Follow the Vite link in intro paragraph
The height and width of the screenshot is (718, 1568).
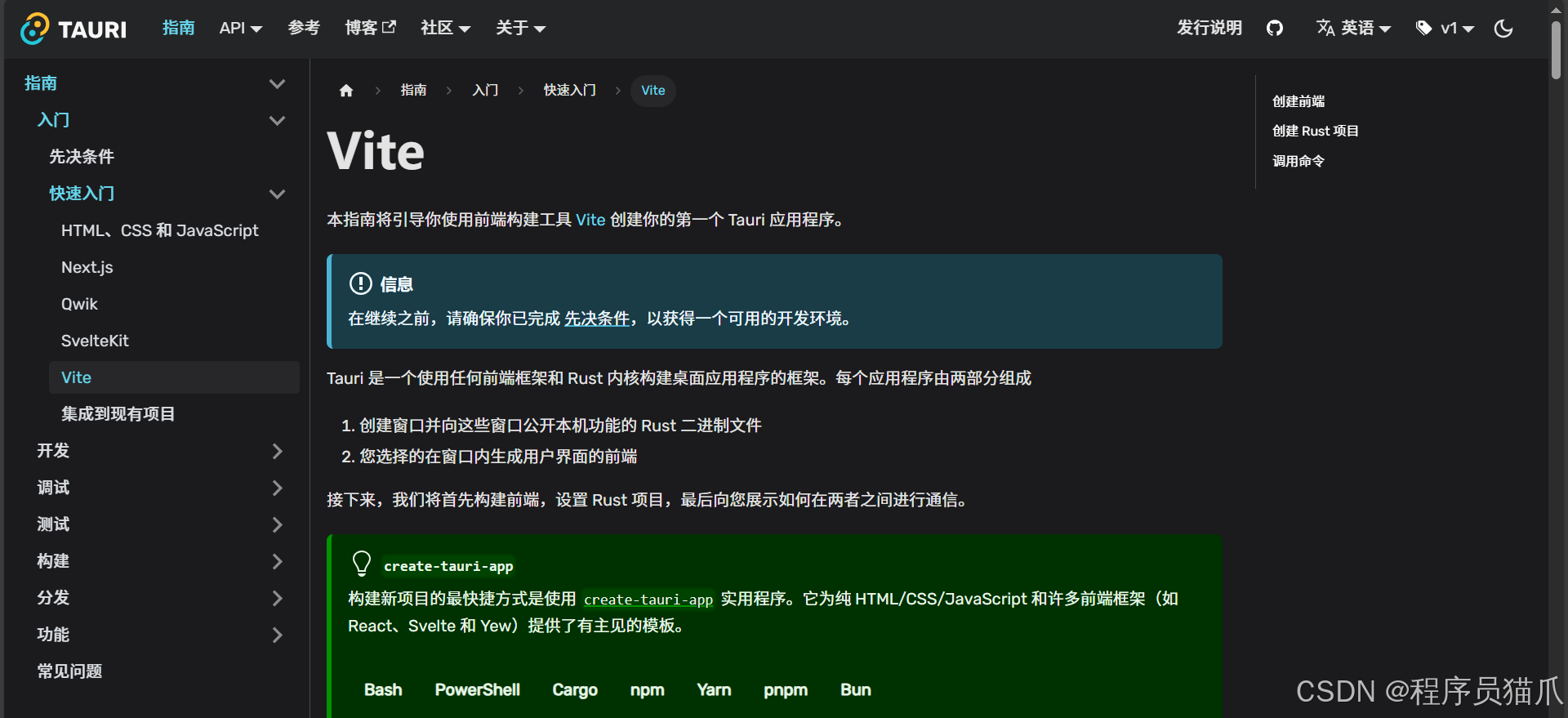pos(590,220)
